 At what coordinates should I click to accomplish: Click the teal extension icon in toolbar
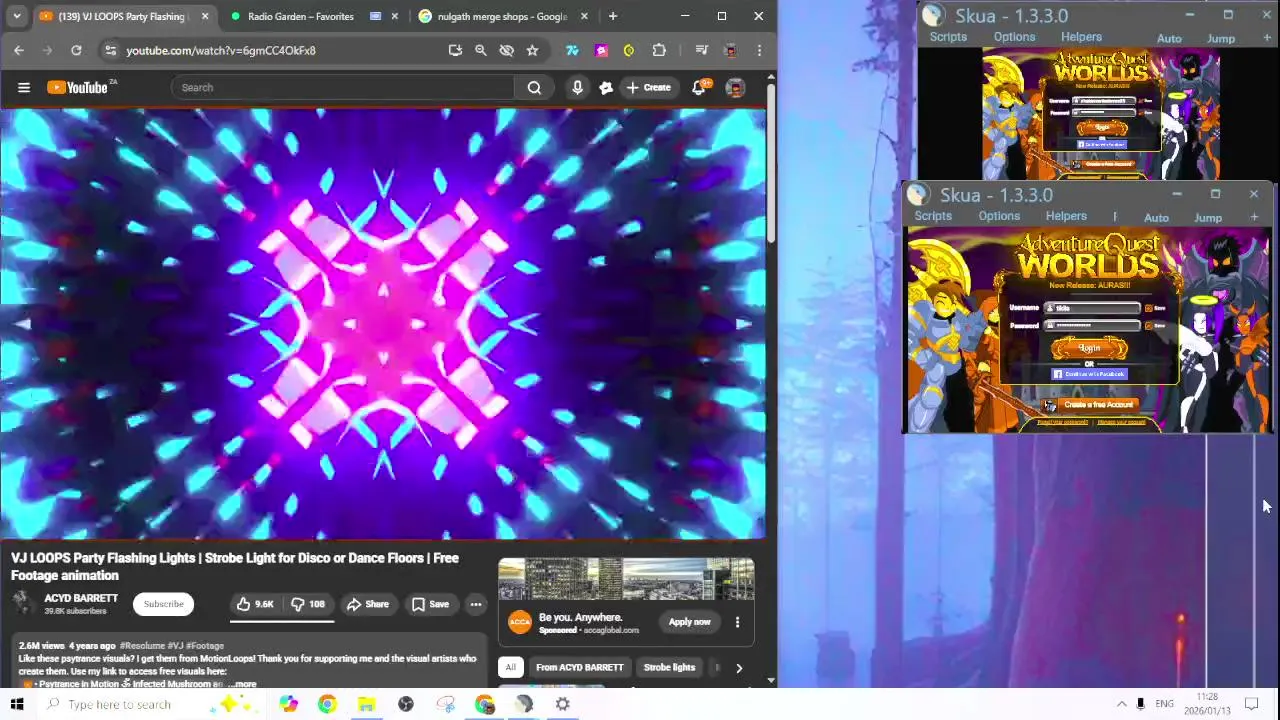[x=572, y=50]
